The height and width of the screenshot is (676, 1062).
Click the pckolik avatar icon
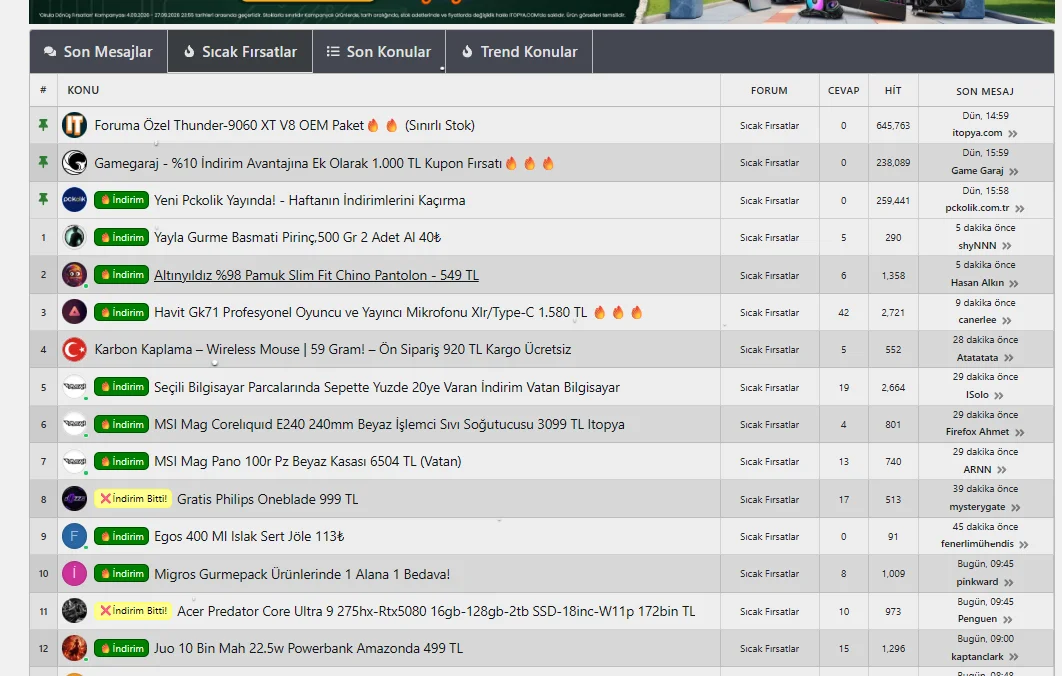[x=75, y=200]
